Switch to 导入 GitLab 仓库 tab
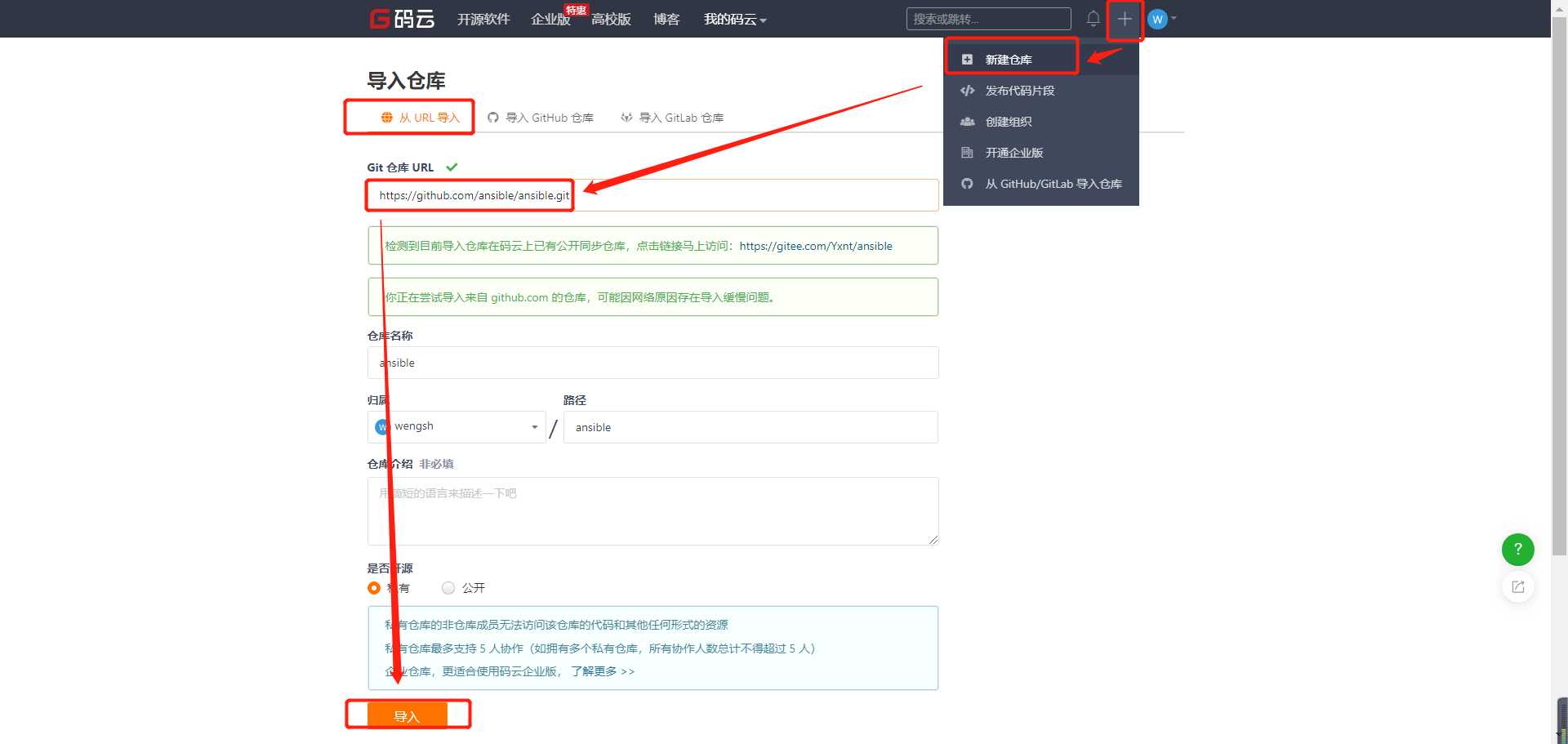 pyautogui.click(x=672, y=118)
